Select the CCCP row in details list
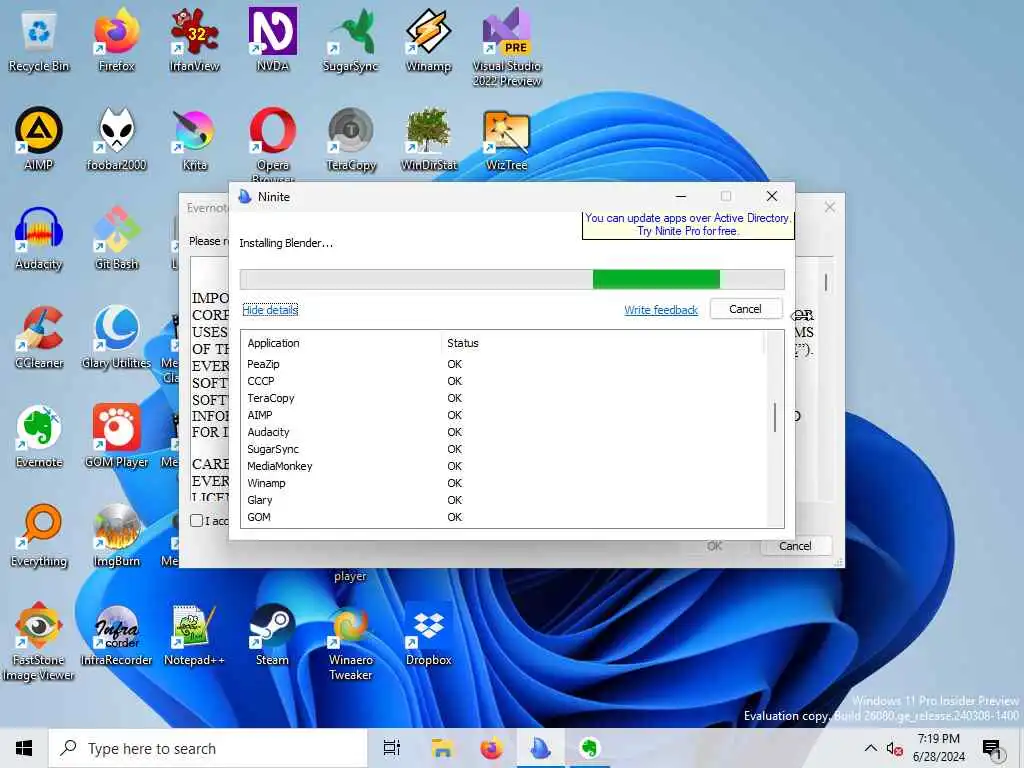This screenshot has width=1024, height=768. click(x=503, y=381)
